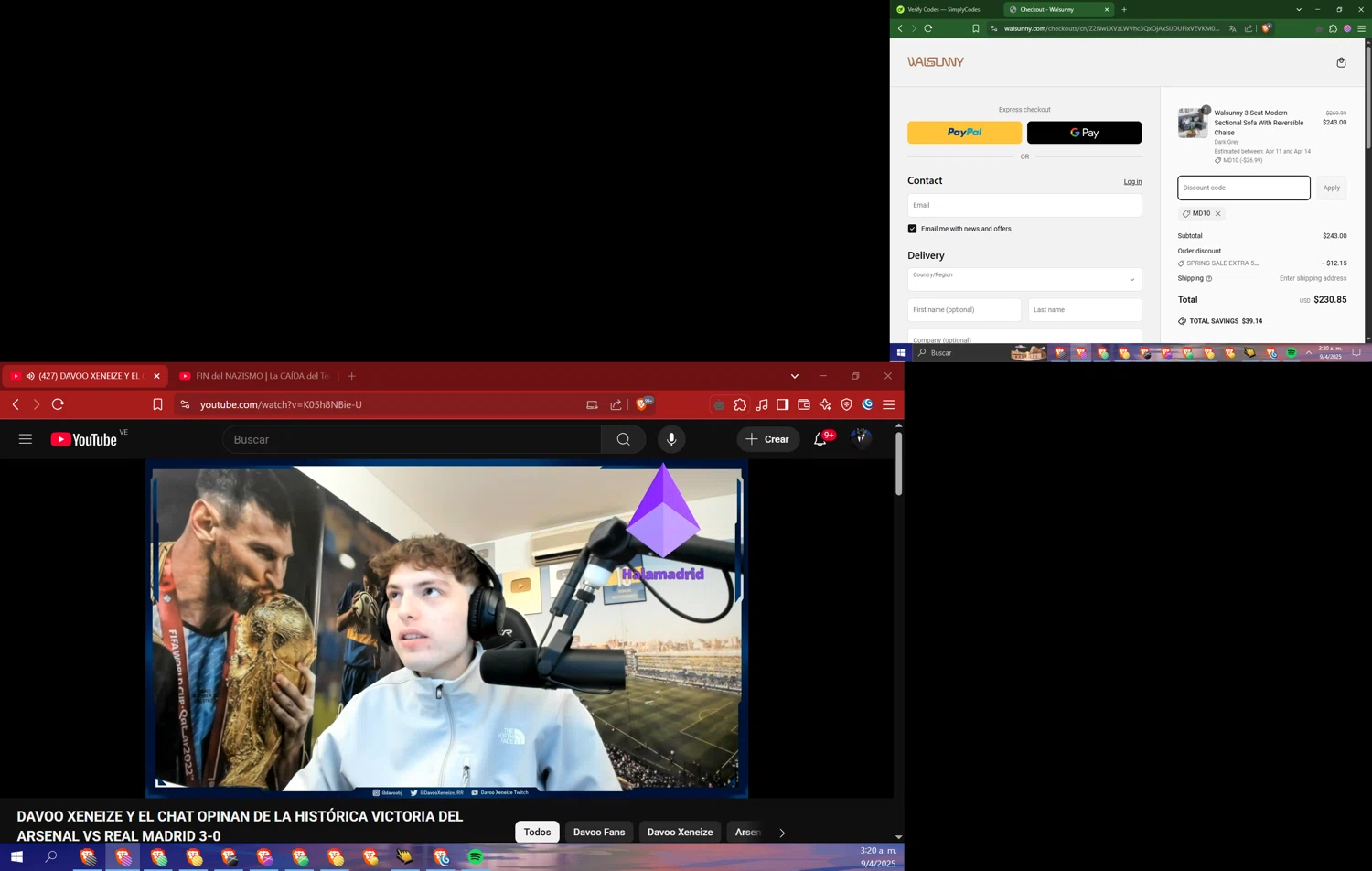Switch to FIN del NAZISMO tab
1372x871 pixels.
(256, 376)
